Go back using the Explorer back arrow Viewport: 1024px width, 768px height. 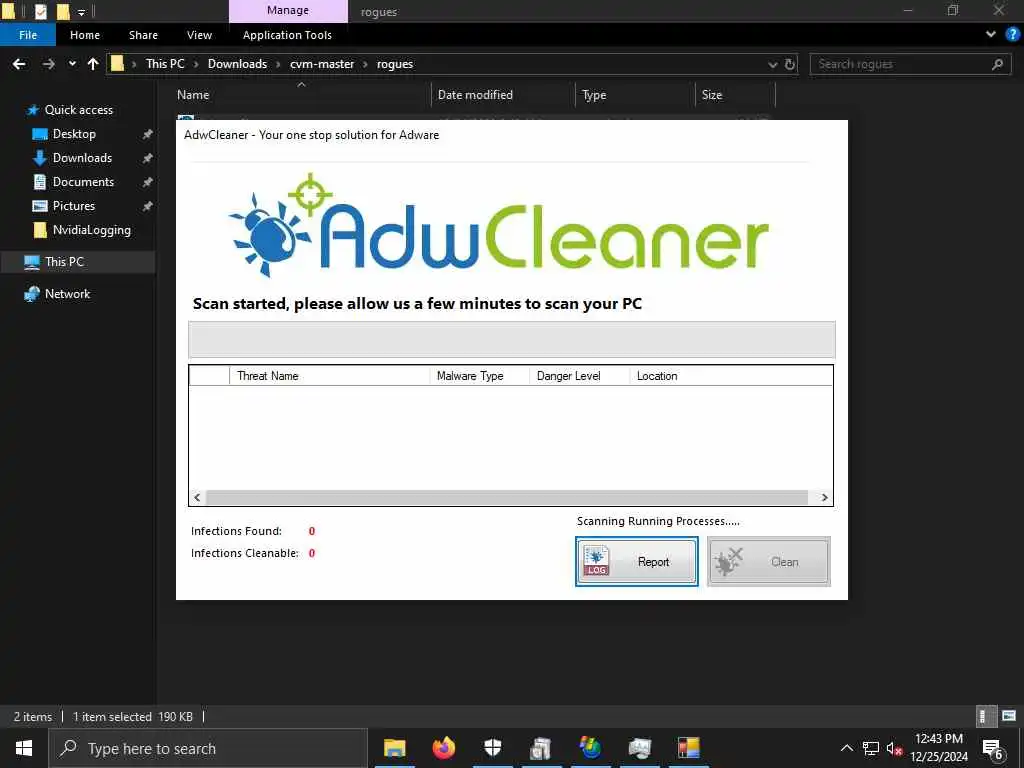19,64
